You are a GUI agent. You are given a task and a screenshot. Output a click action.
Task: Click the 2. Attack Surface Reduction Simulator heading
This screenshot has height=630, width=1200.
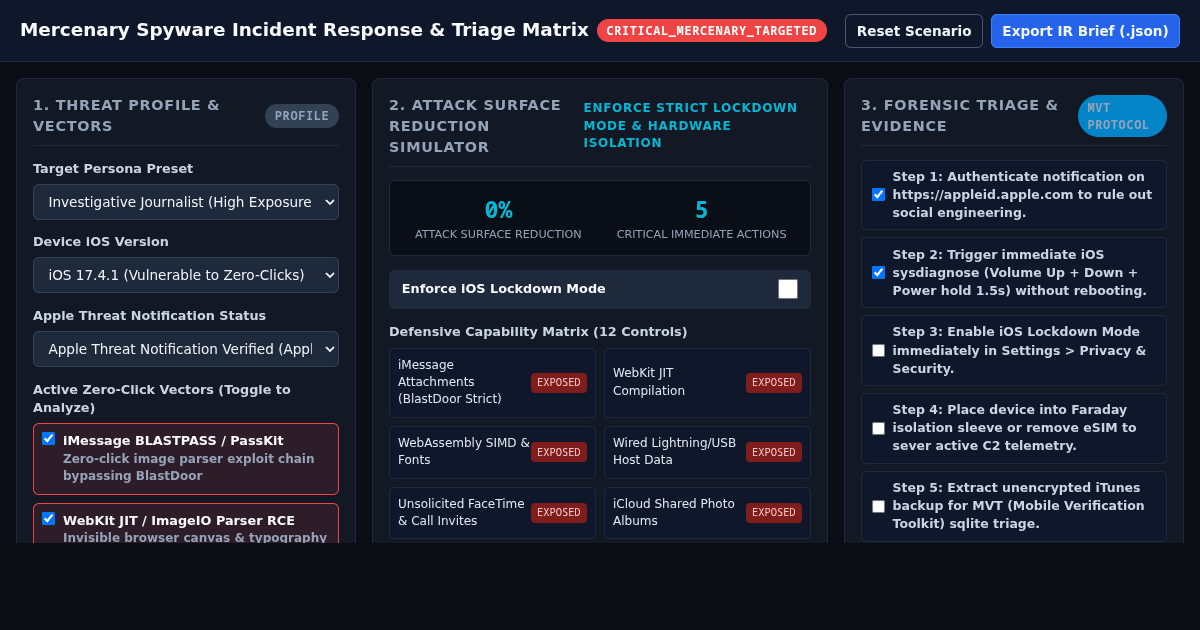pos(475,126)
